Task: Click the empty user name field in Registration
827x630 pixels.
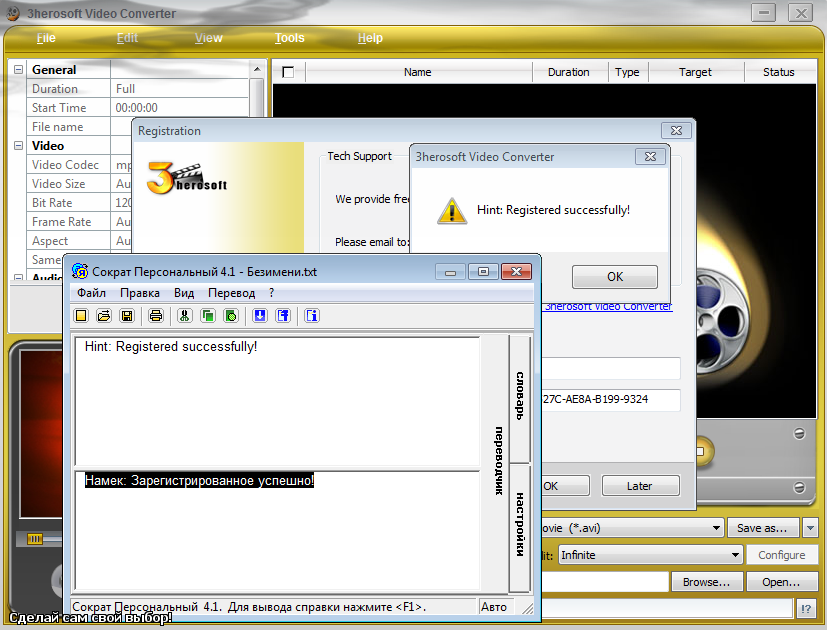Action: coord(611,368)
